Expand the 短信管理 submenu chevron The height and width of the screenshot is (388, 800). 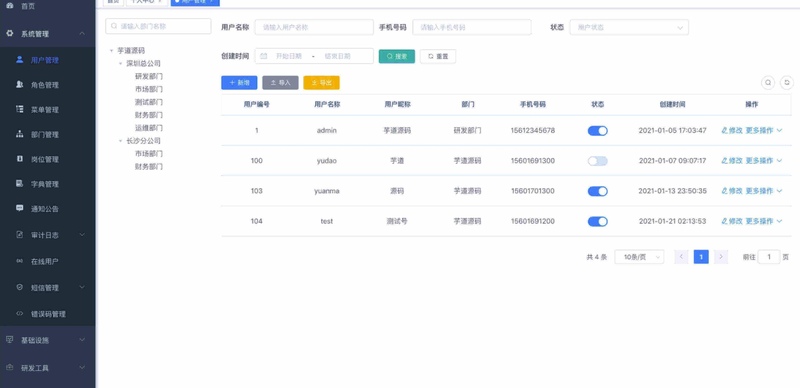pyautogui.click(x=82, y=287)
